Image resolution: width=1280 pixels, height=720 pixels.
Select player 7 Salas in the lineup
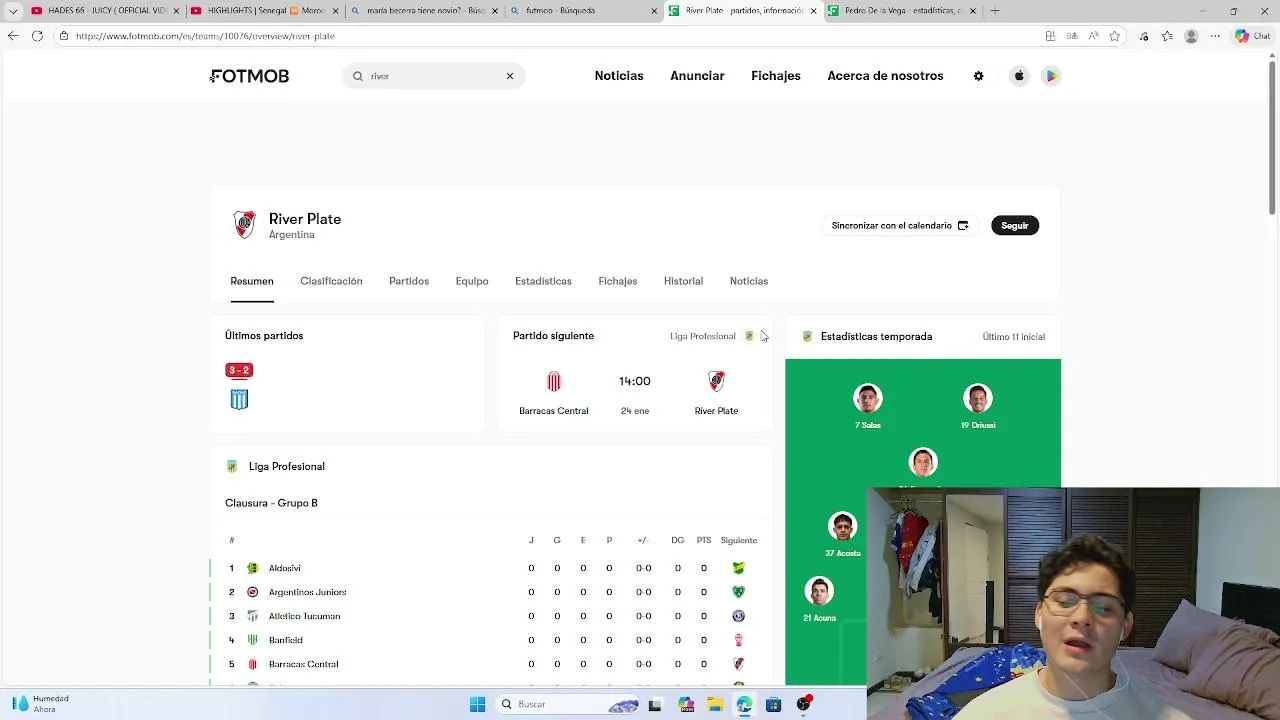coord(868,407)
